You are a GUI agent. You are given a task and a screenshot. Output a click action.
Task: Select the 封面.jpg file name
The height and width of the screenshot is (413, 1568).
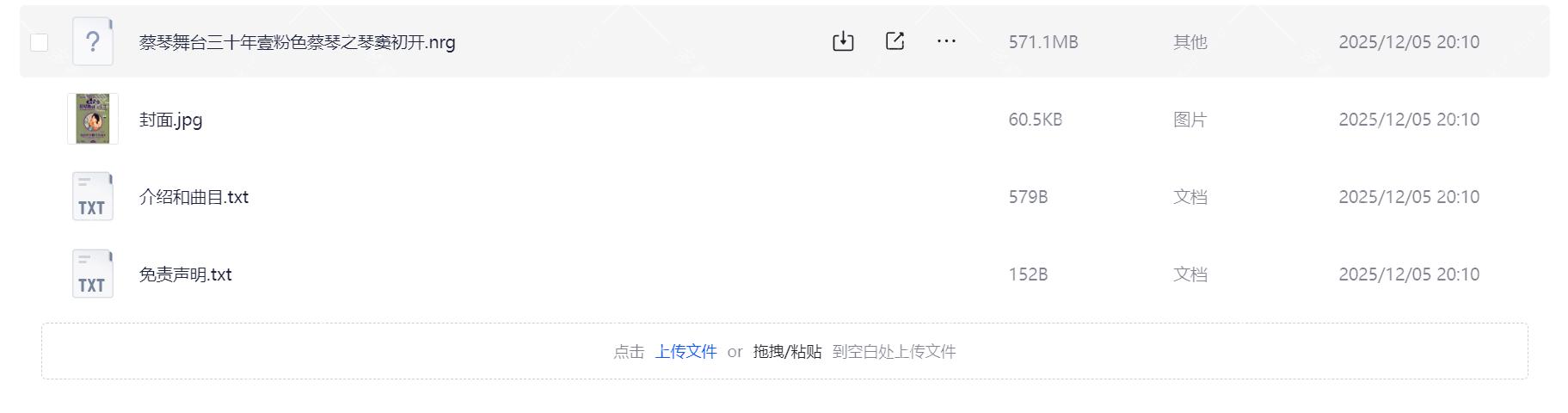pos(171,120)
